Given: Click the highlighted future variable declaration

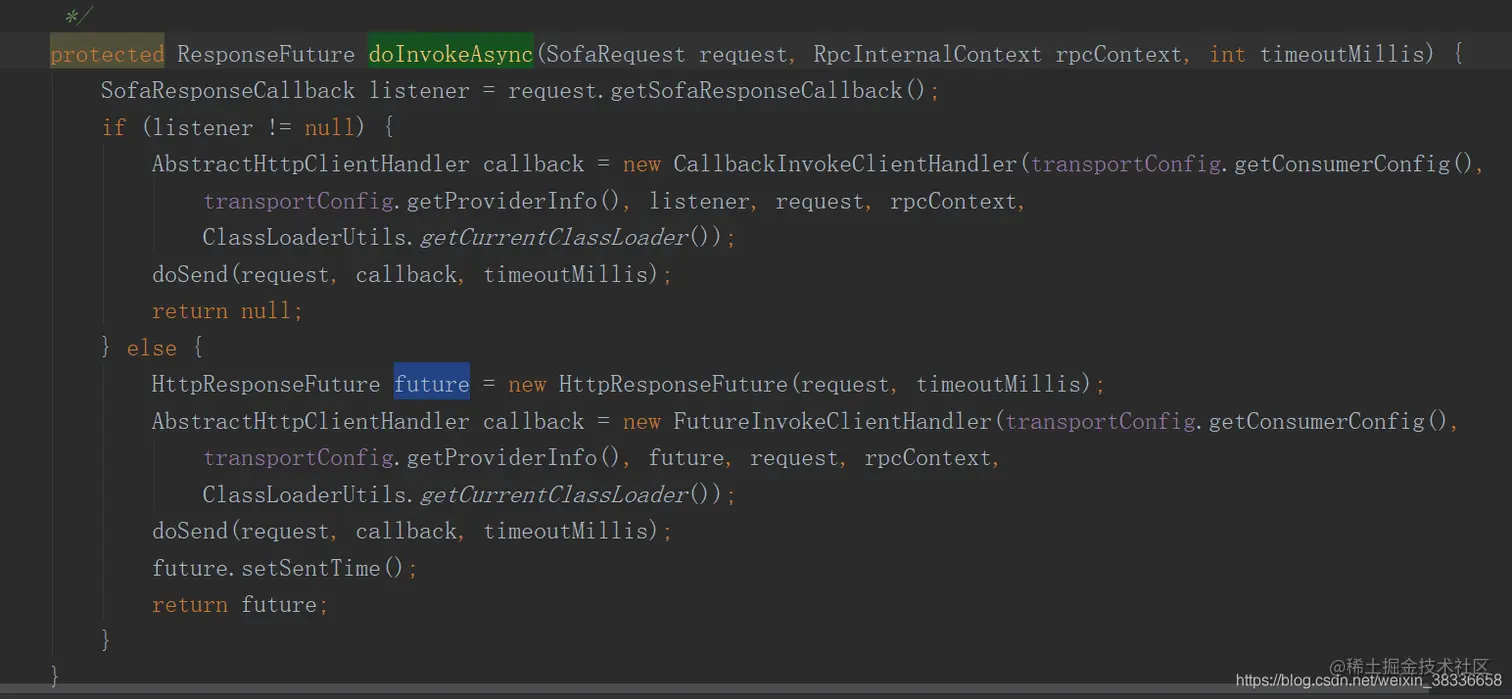Looking at the screenshot, I should (432, 384).
